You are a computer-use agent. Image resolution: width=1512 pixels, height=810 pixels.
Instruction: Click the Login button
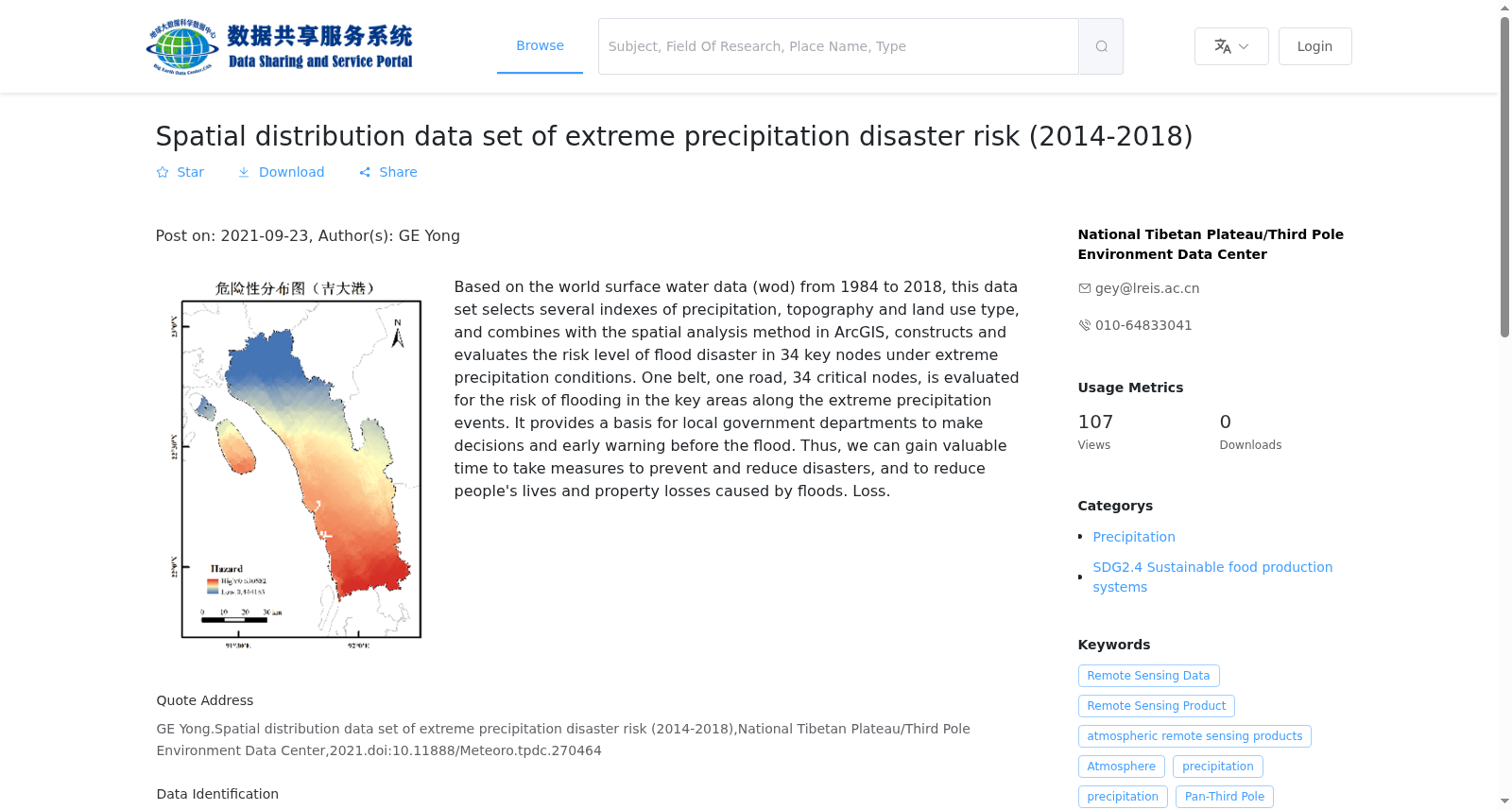click(x=1314, y=46)
